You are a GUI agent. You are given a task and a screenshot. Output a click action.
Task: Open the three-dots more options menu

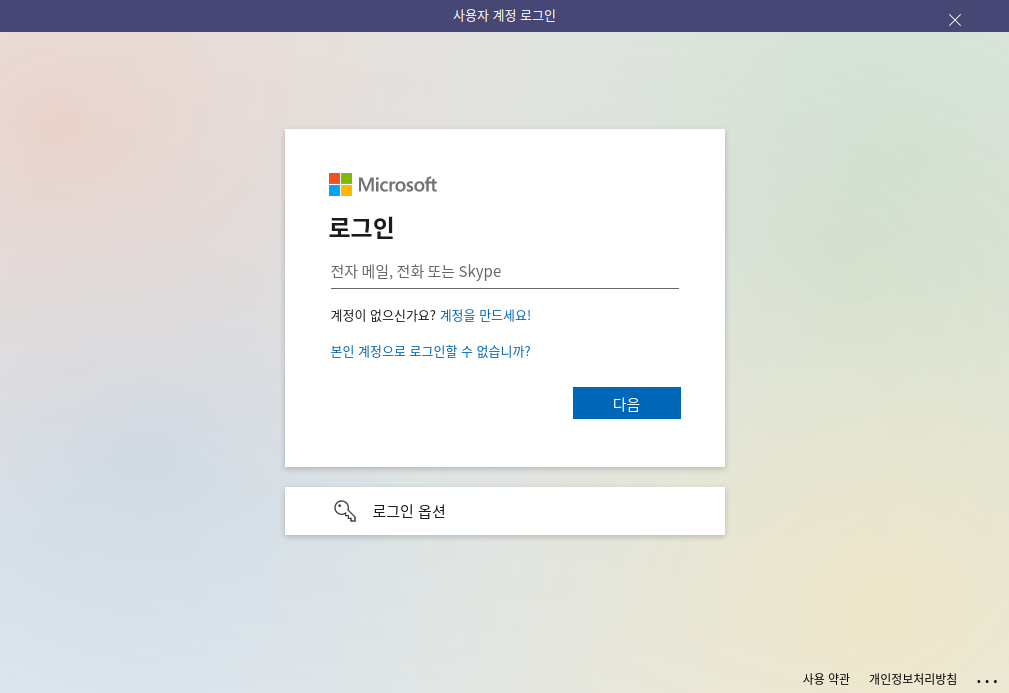click(986, 681)
